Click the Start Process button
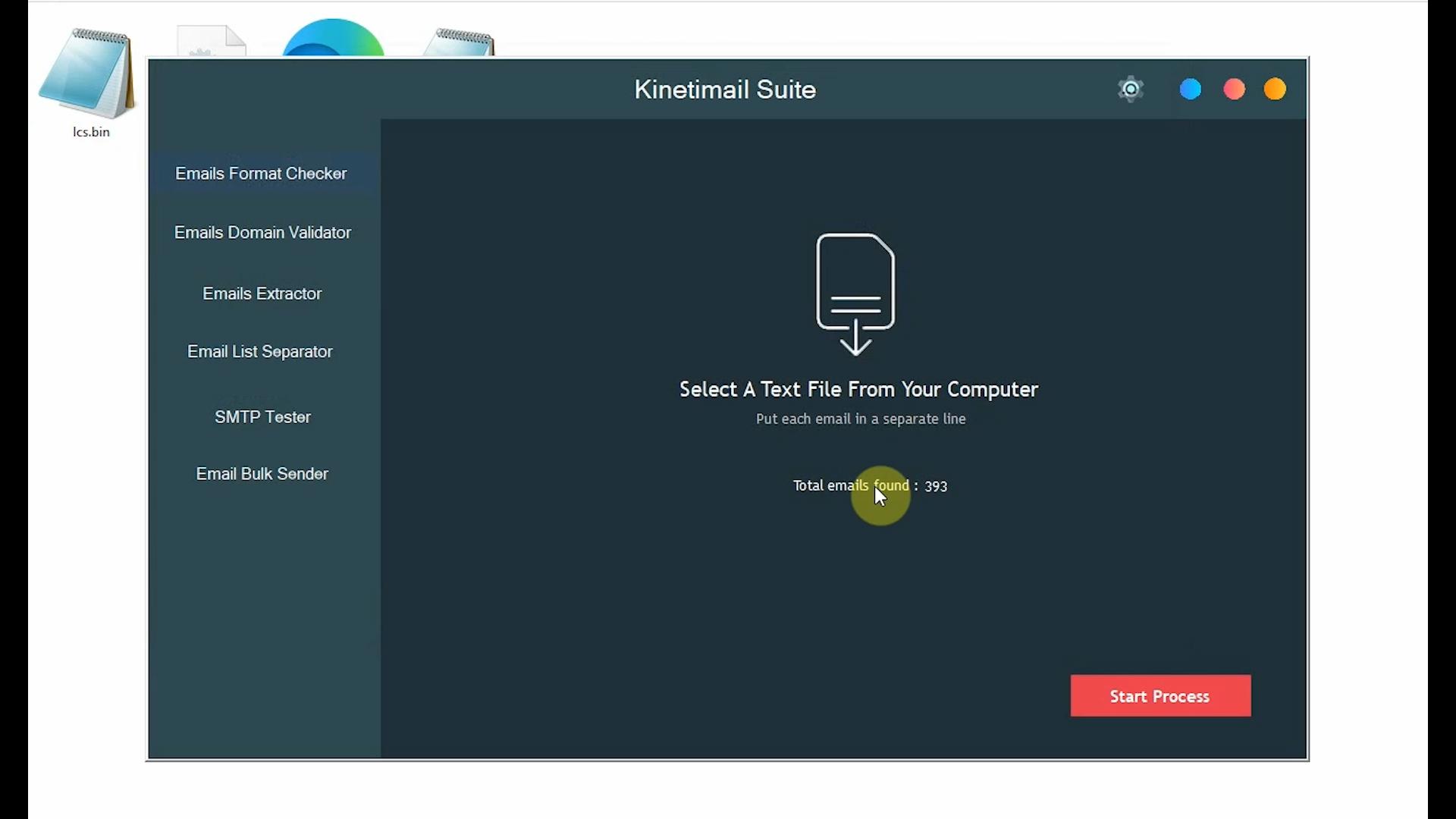Viewport: 1456px width, 819px height. [x=1159, y=696]
